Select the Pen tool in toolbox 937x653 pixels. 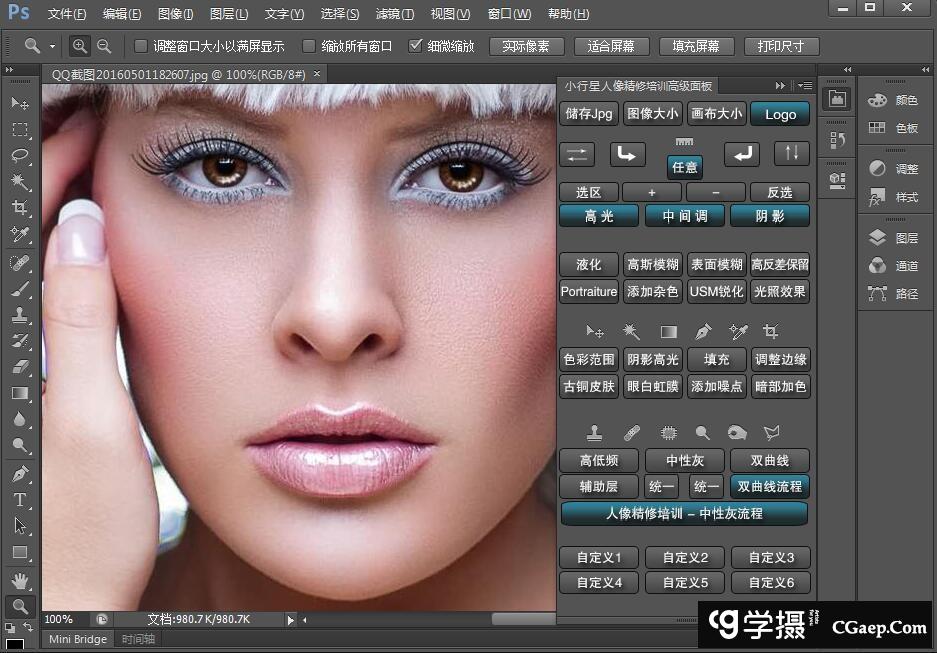click(19, 473)
